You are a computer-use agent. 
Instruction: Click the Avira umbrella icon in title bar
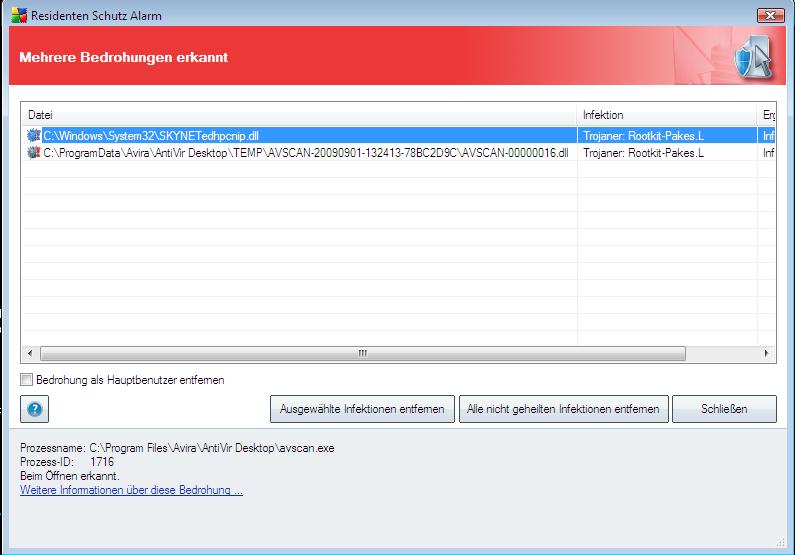tap(19, 15)
